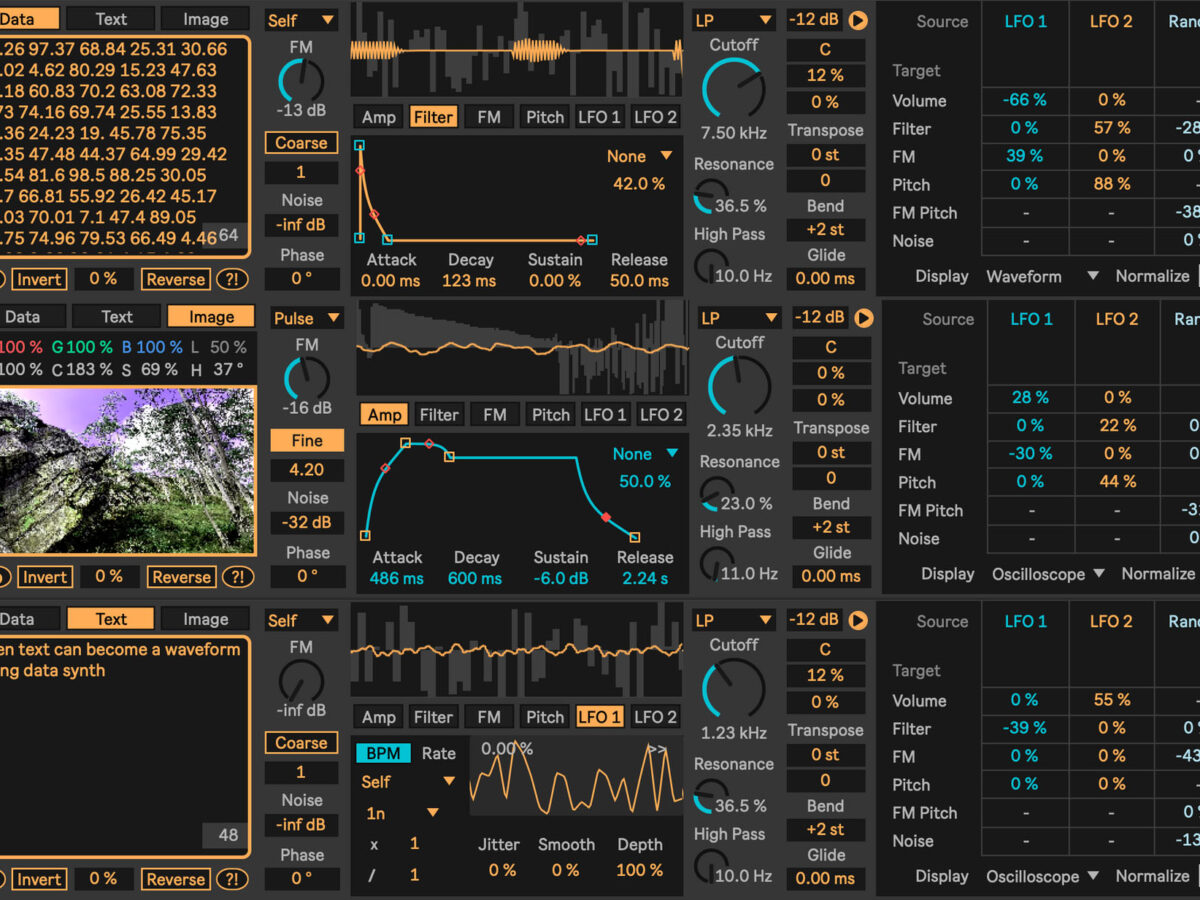Click the Rate button next to BPM

(438, 754)
